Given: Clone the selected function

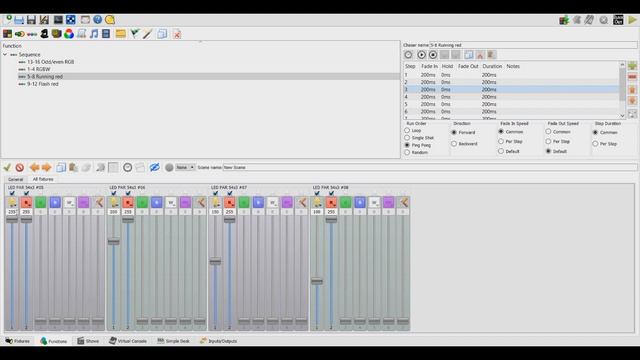Looking at the screenshot, I should (x=162, y=34).
